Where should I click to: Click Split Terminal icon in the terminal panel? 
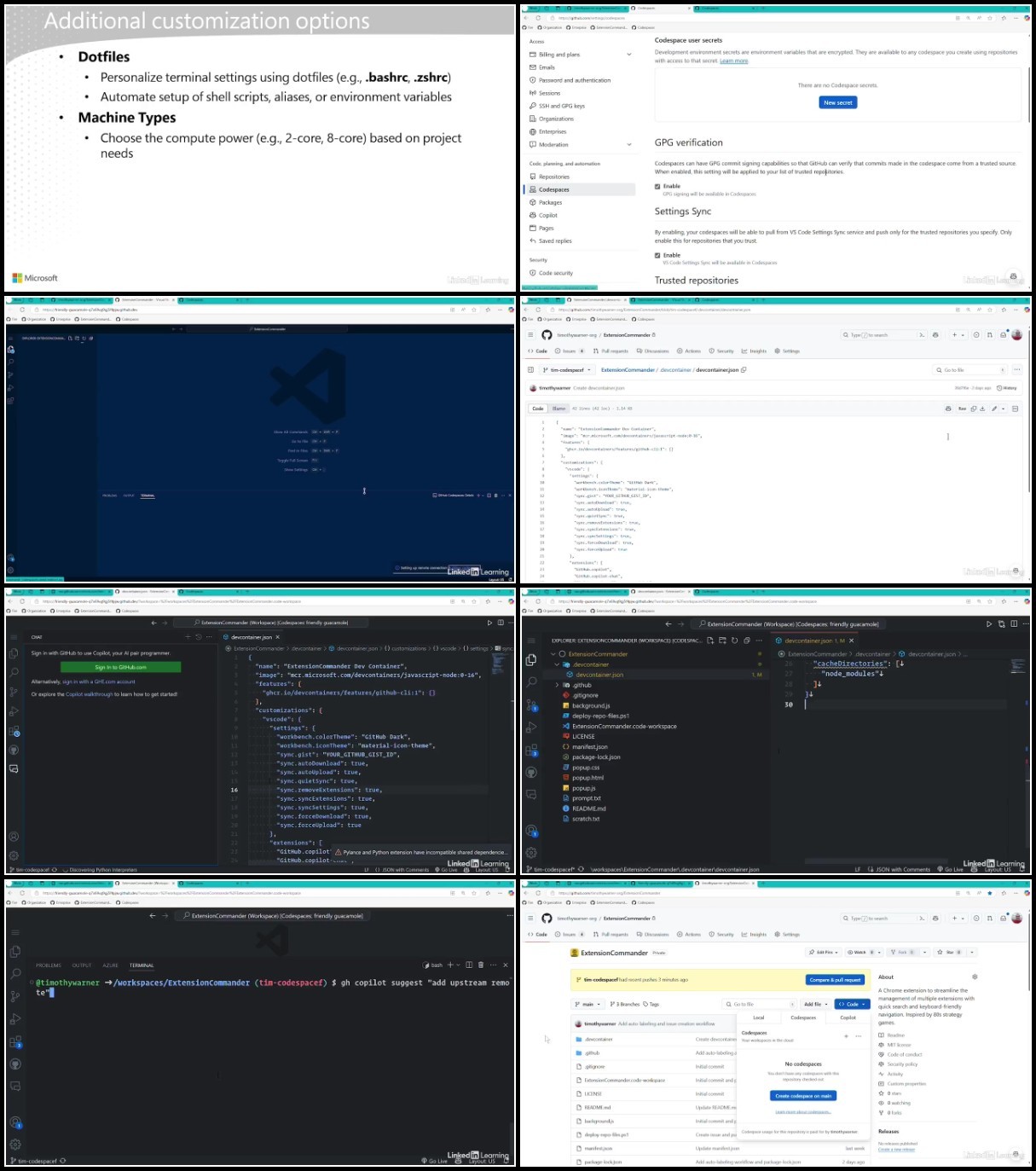point(469,965)
